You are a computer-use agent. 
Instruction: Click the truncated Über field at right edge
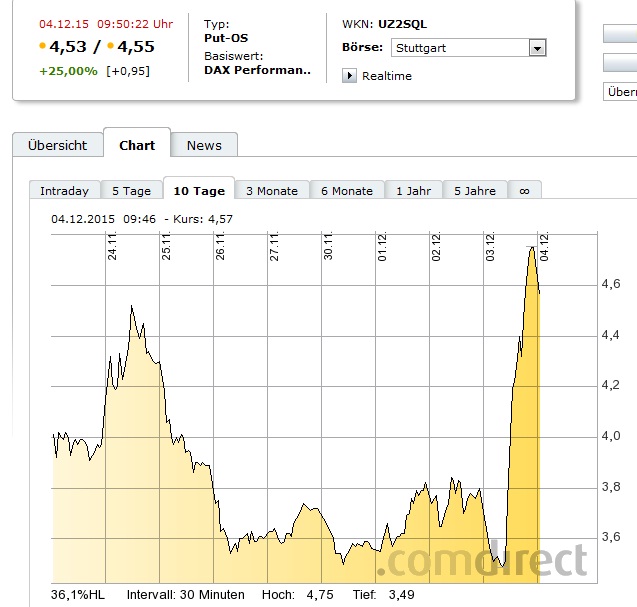click(x=620, y=92)
